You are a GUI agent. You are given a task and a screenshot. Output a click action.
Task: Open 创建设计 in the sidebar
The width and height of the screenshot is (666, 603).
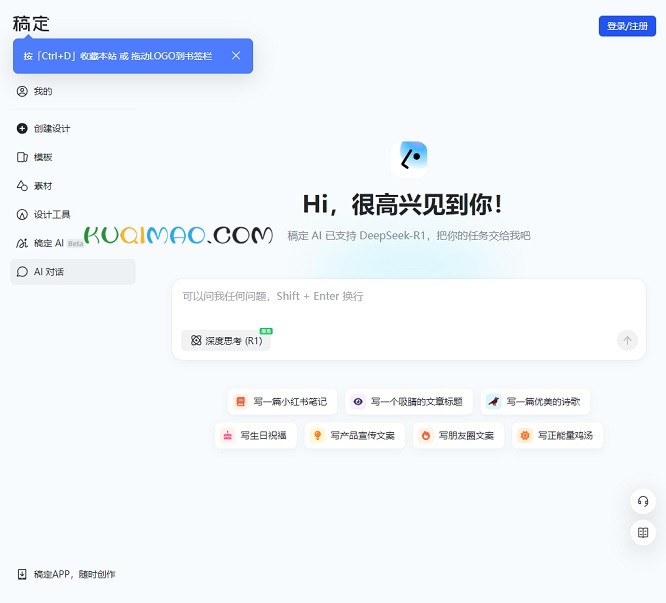[73, 128]
